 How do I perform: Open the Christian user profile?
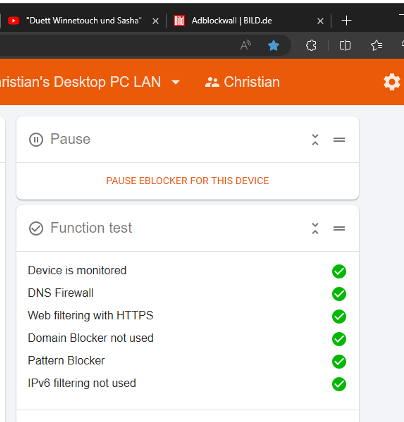(242, 82)
